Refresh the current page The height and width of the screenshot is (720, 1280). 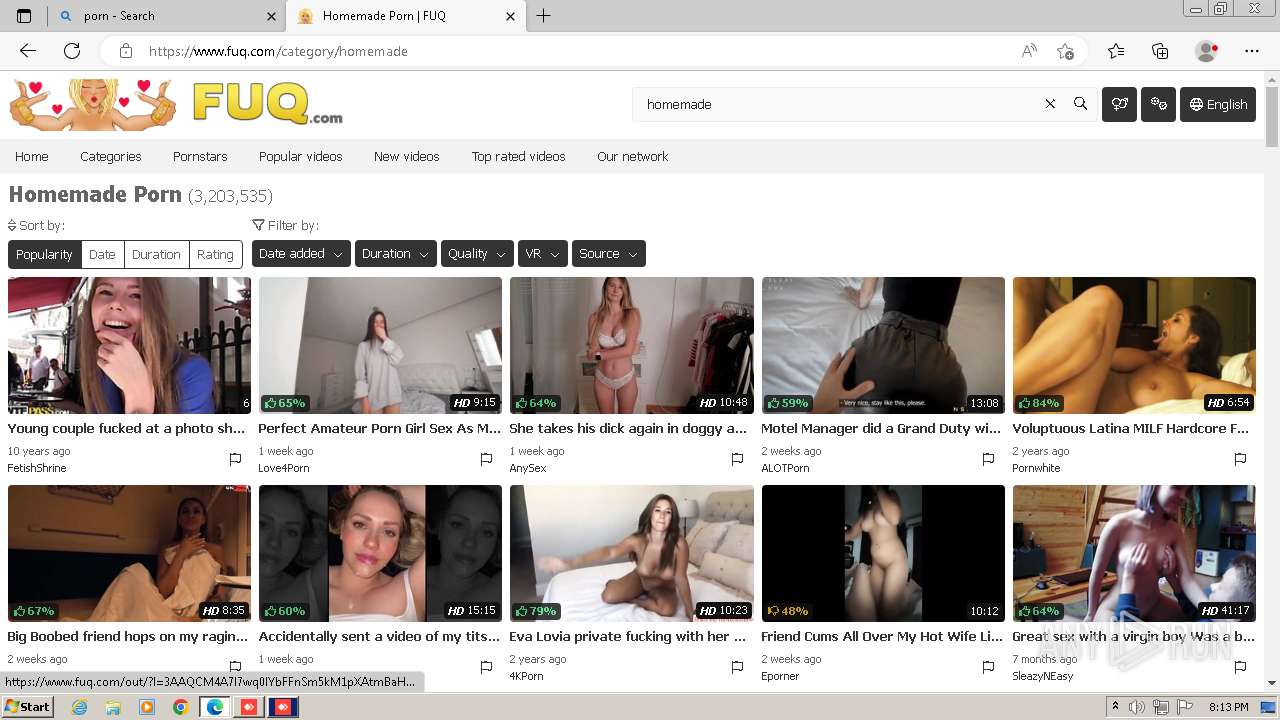pos(72,51)
